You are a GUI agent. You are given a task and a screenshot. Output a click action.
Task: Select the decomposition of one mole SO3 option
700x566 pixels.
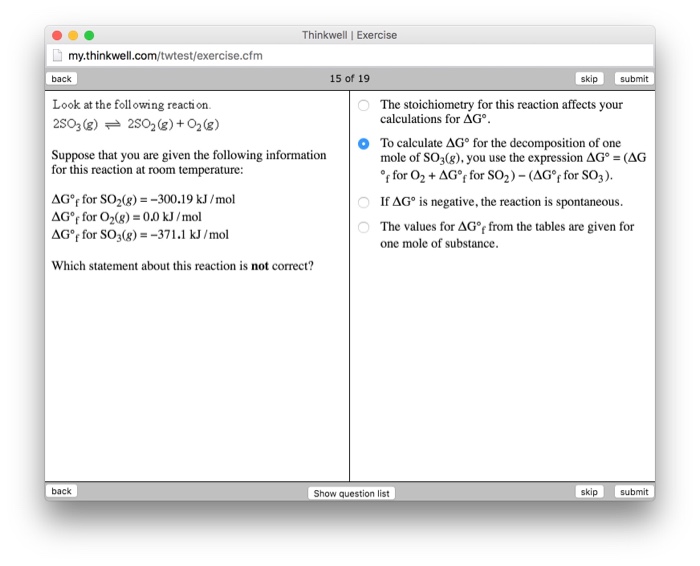point(363,144)
